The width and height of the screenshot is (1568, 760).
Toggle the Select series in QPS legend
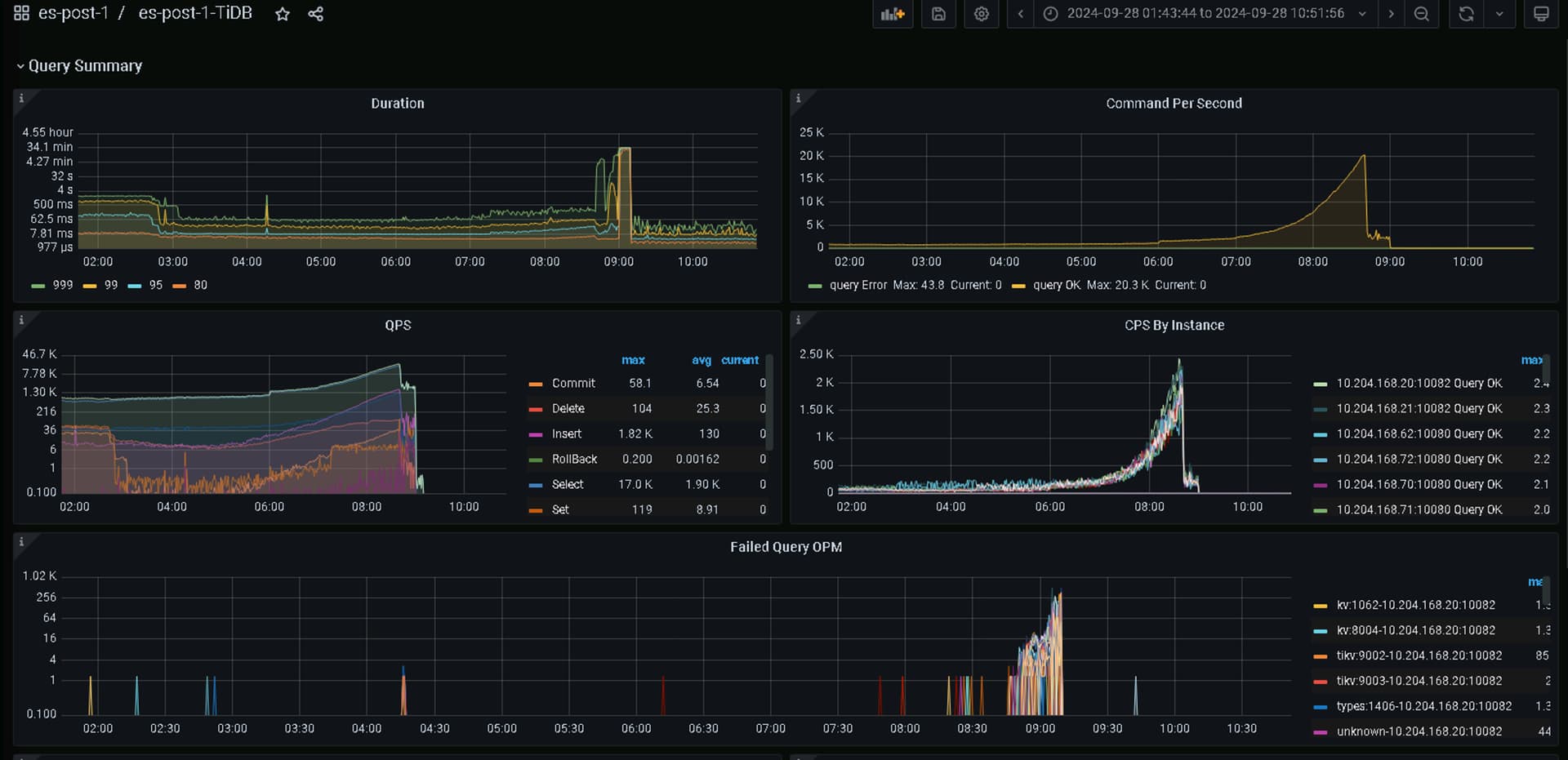tap(568, 484)
